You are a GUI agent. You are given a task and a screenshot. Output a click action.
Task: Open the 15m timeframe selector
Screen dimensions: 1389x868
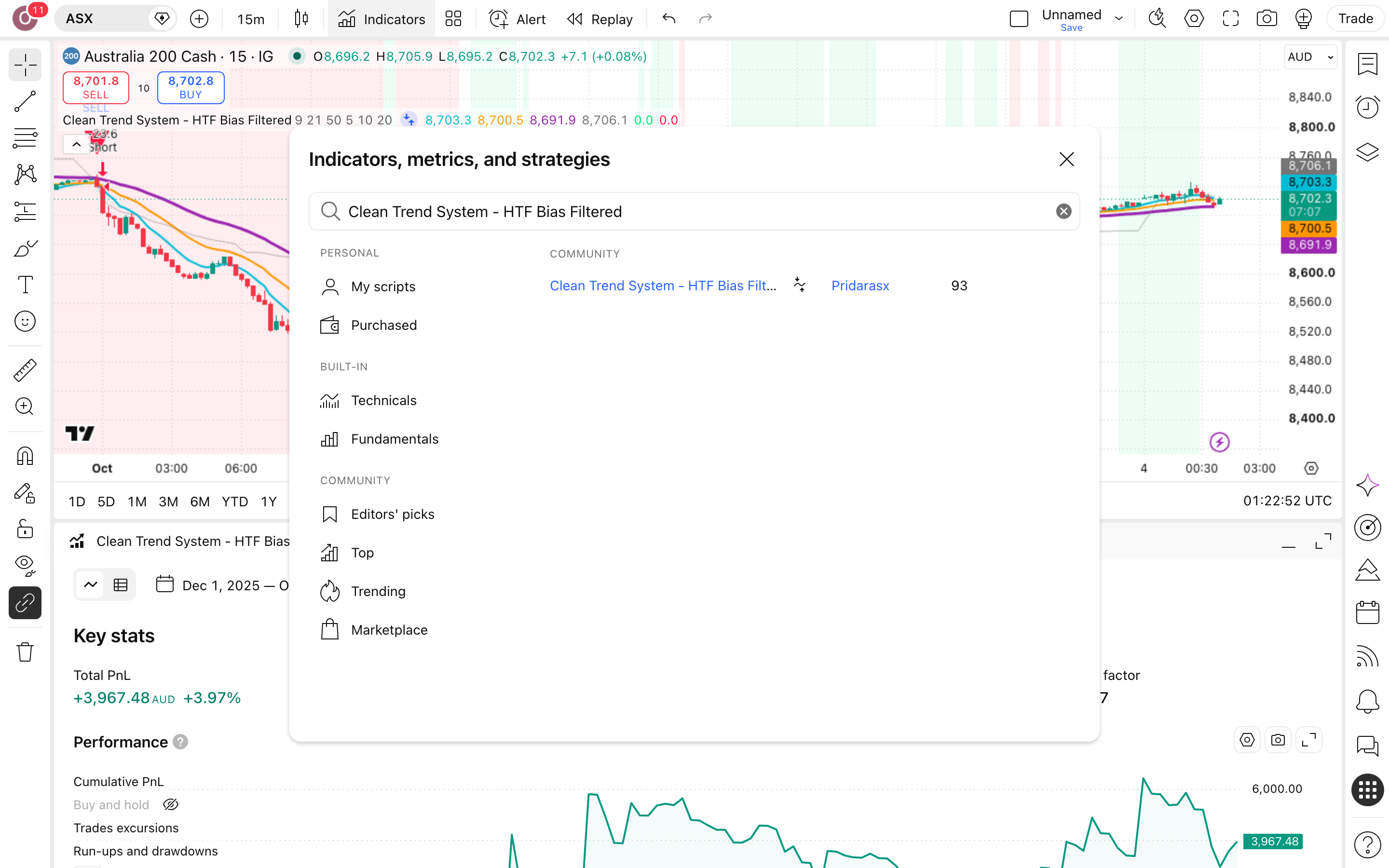click(251, 19)
